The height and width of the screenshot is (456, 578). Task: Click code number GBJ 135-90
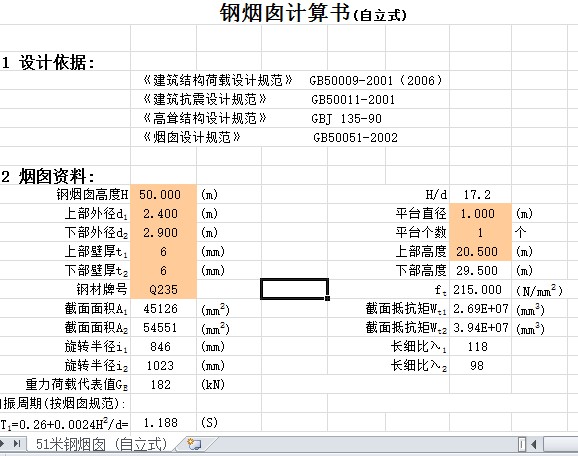(x=347, y=119)
